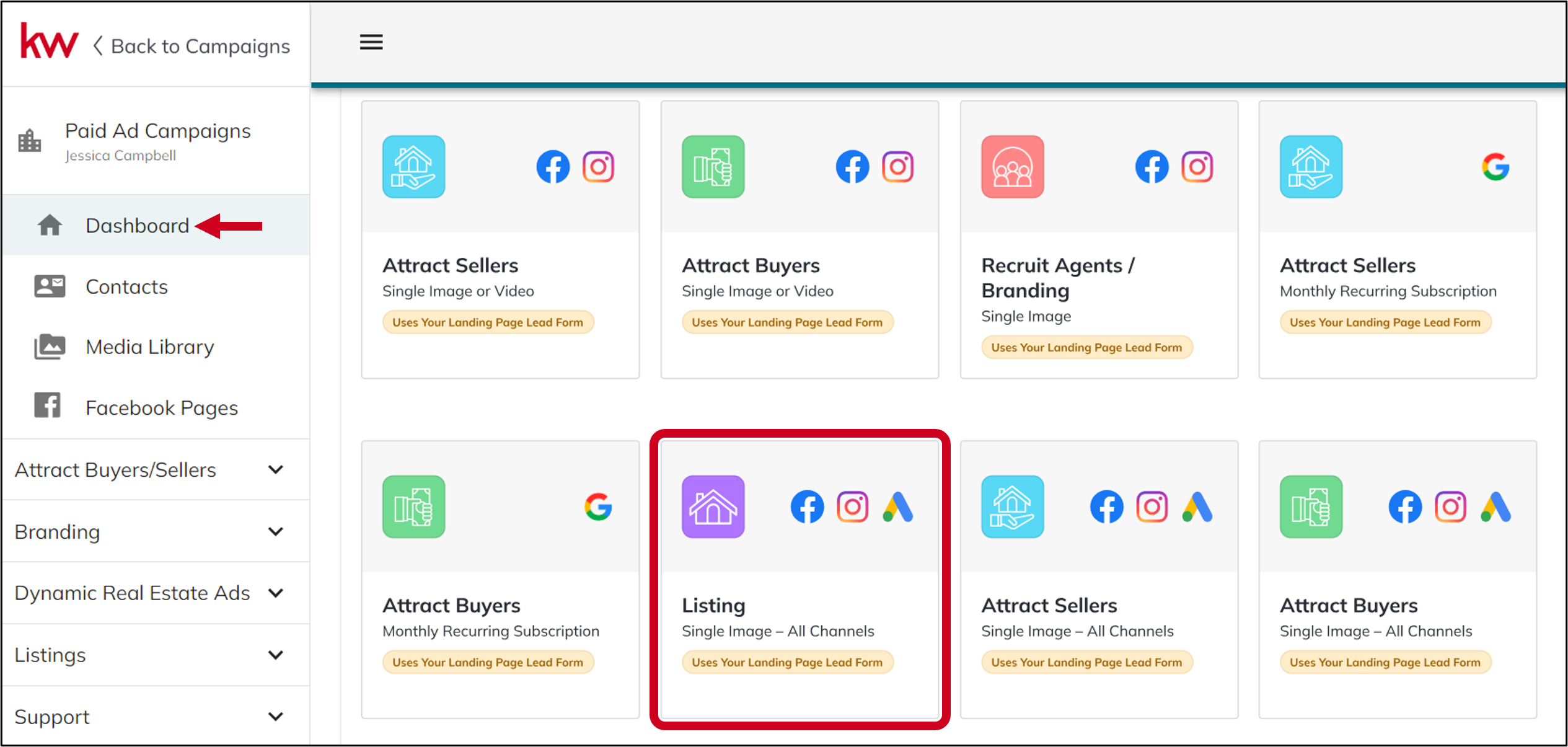Click the Dashboard home icon
1568x747 pixels.
pyautogui.click(x=50, y=225)
